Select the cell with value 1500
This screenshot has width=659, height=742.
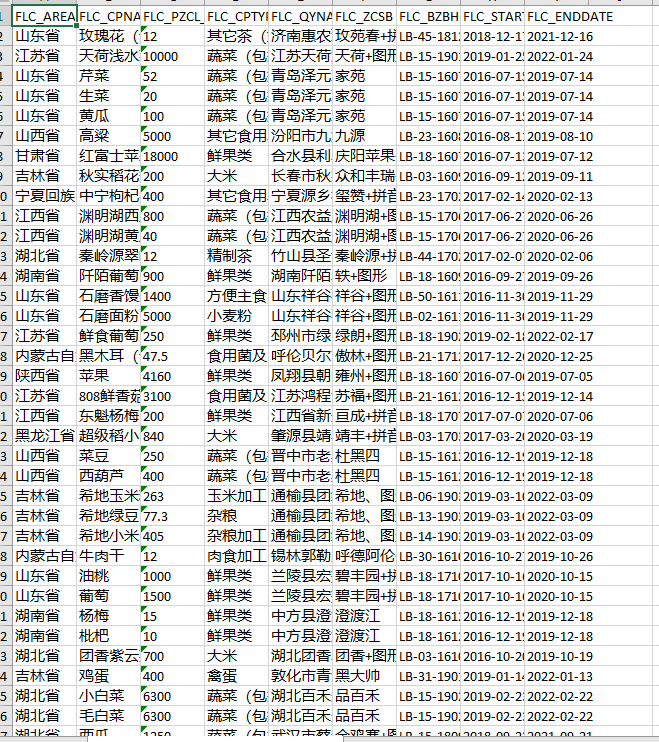(173, 596)
